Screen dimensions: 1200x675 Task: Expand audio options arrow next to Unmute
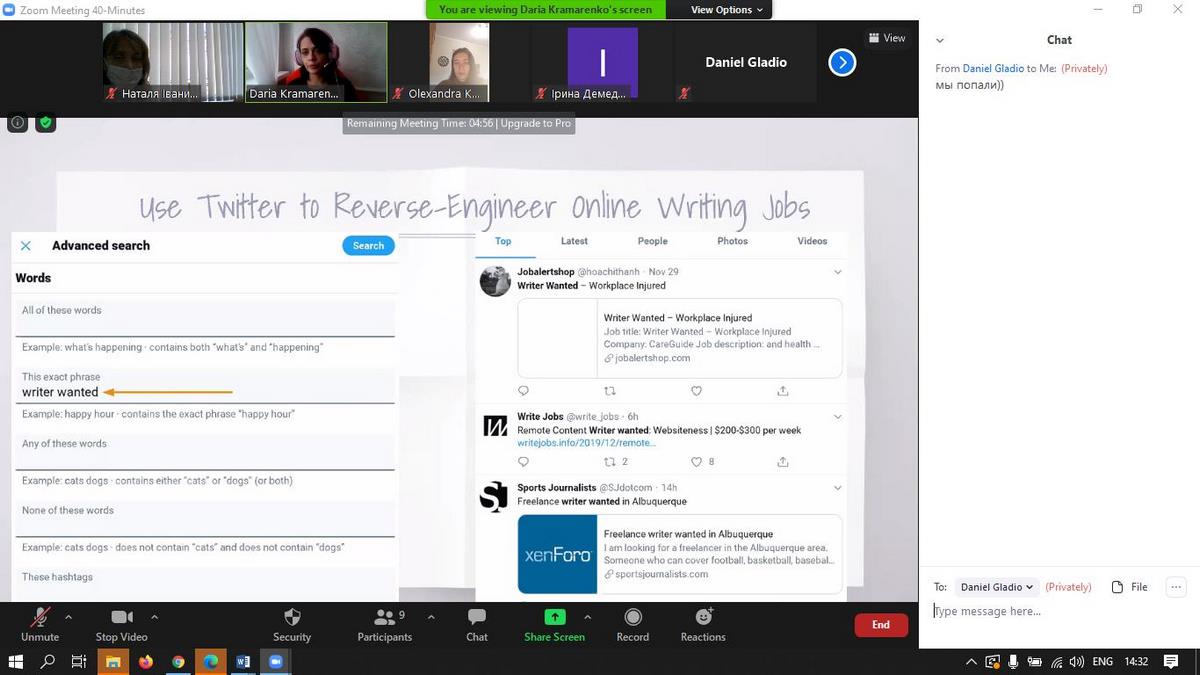coord(68,617)
